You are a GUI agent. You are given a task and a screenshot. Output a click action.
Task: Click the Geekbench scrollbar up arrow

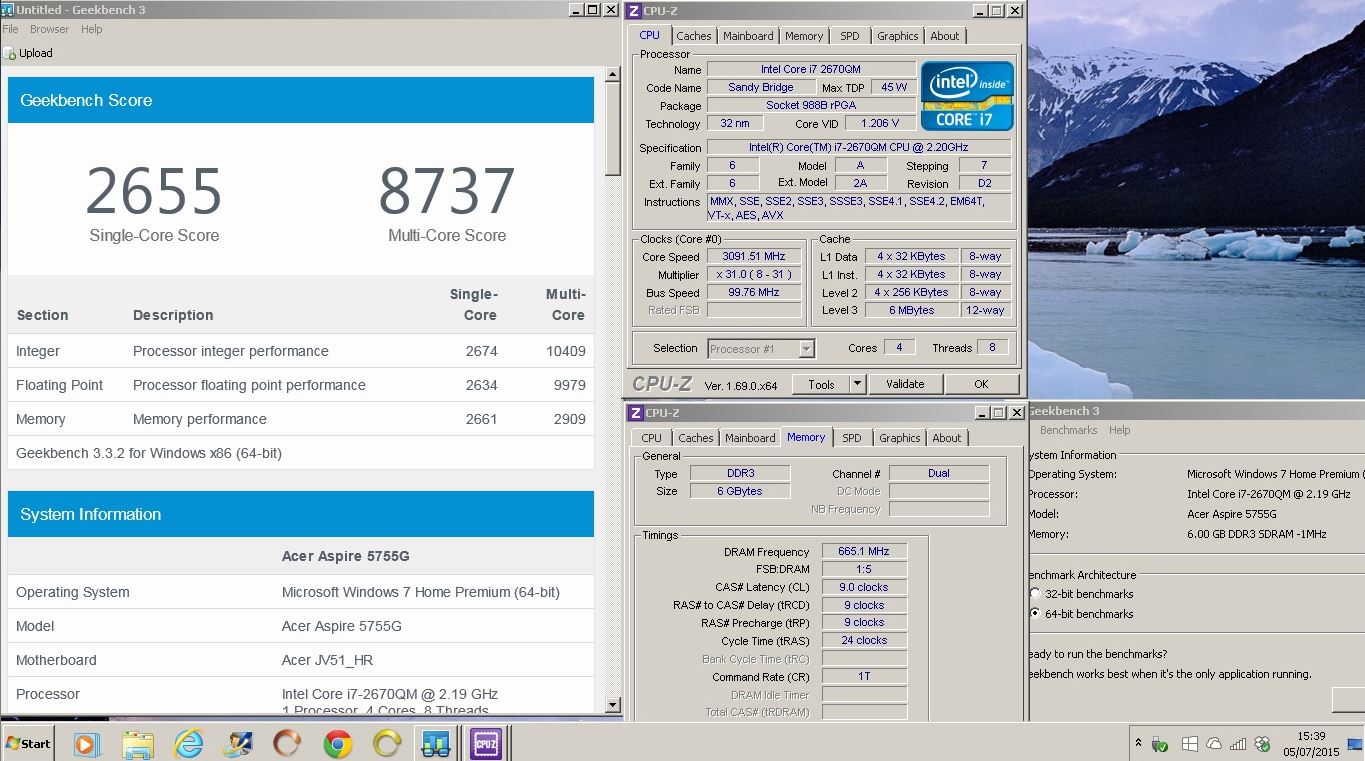tap(612, 72)
